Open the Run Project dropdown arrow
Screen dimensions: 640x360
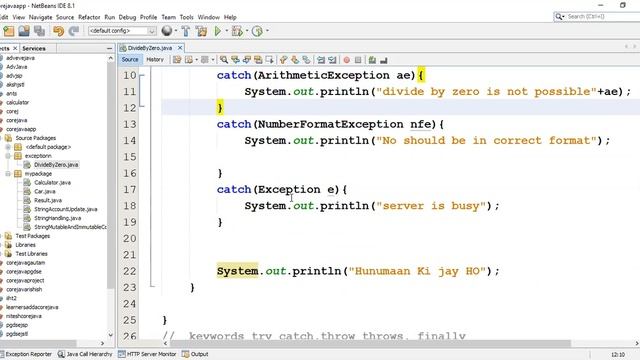227,31
